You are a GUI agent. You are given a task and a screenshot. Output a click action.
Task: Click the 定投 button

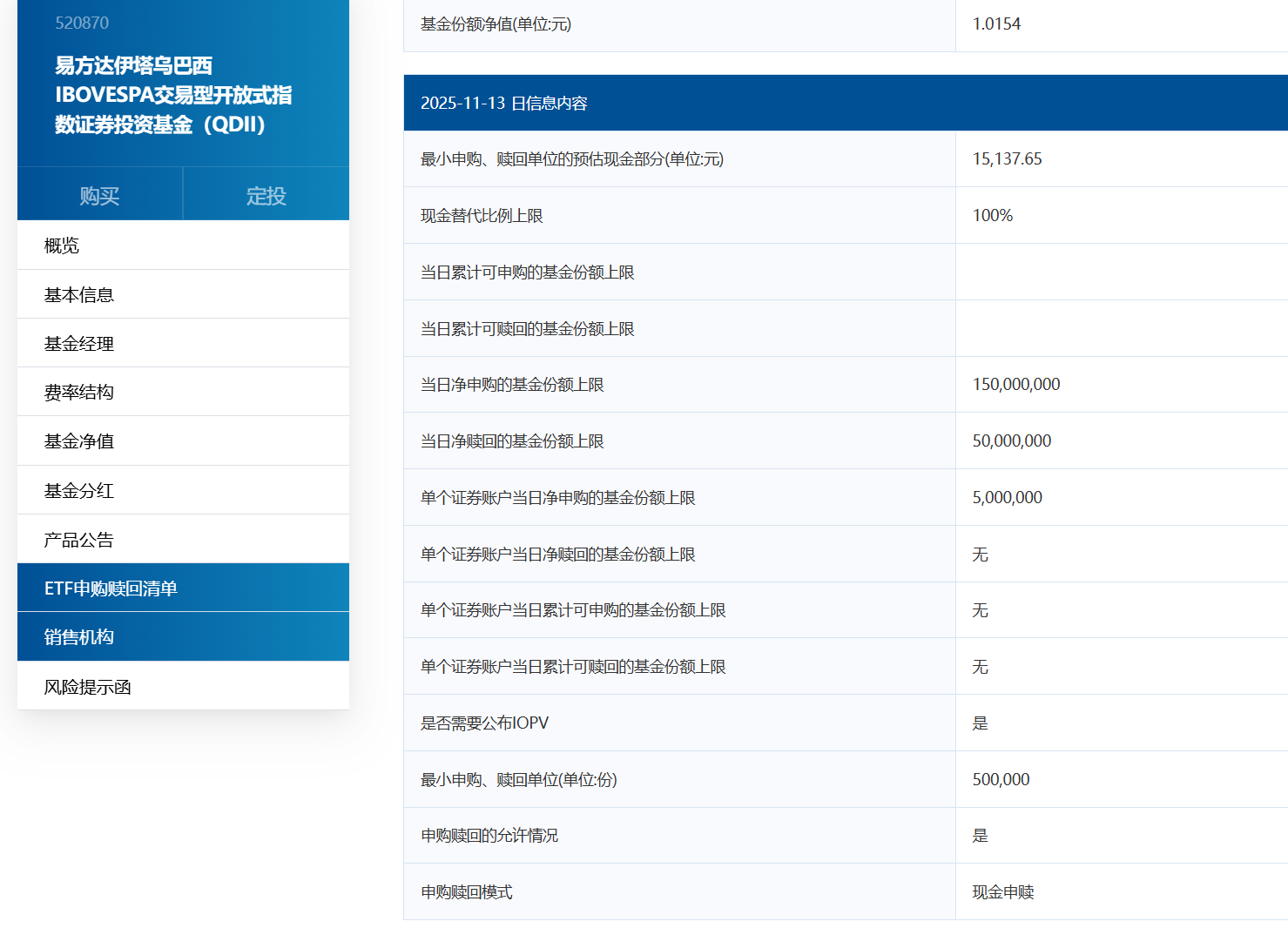266,196
